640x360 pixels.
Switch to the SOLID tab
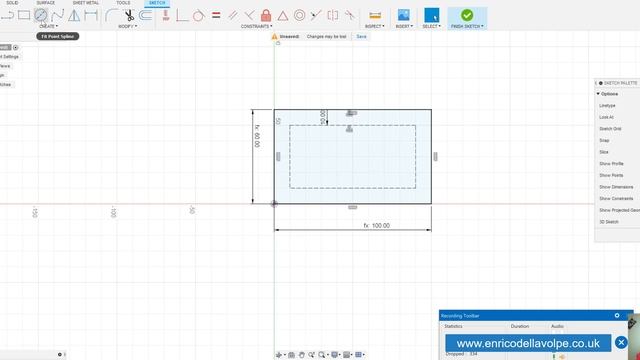point(12,3)
